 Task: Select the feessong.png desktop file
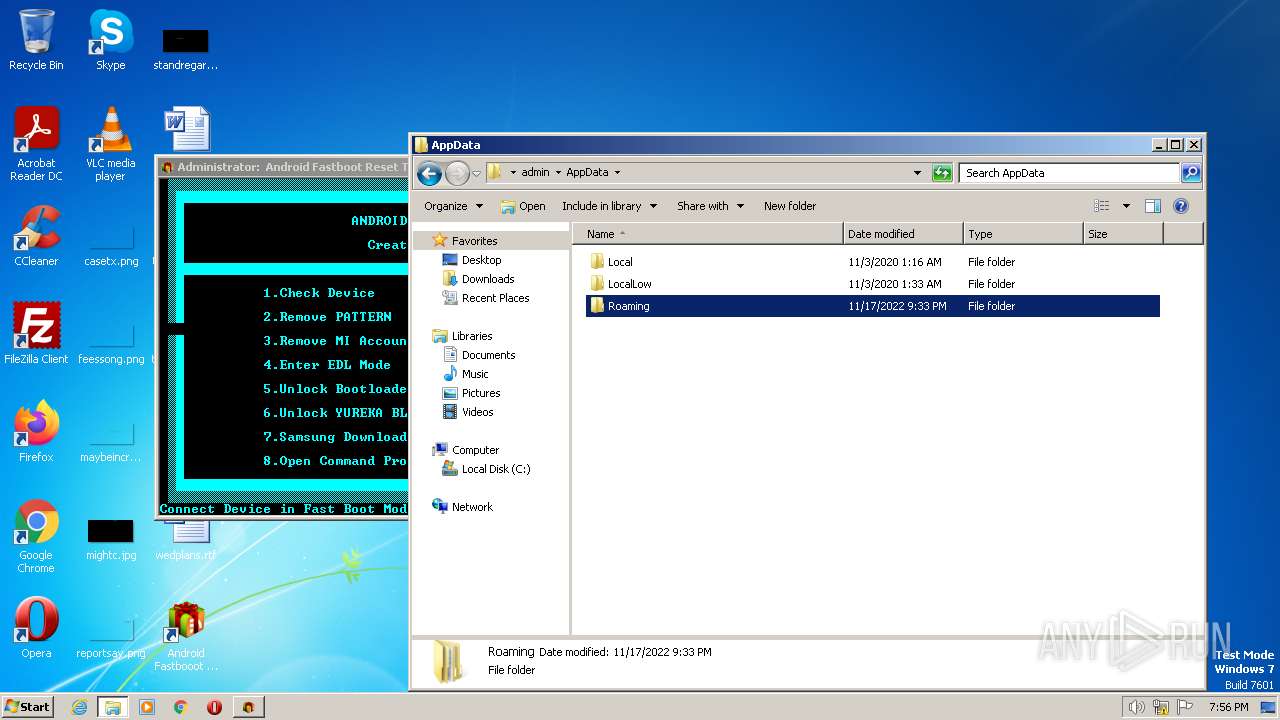click(111, 343)
